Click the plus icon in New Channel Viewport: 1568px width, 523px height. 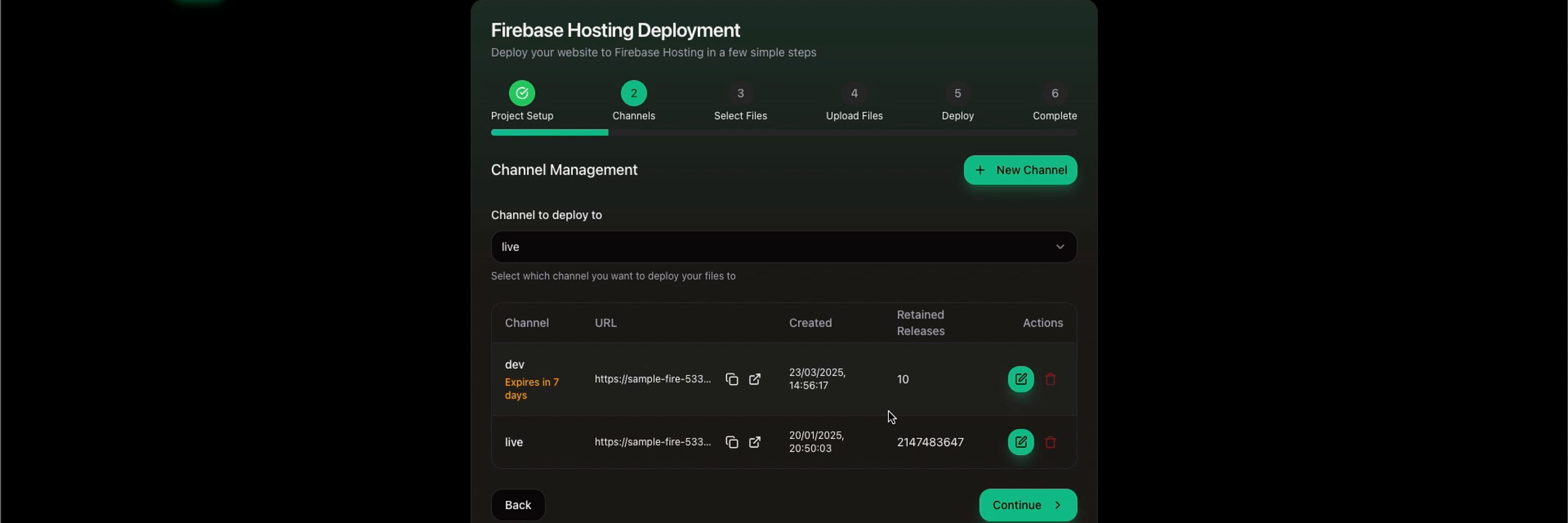click(980, 170)
